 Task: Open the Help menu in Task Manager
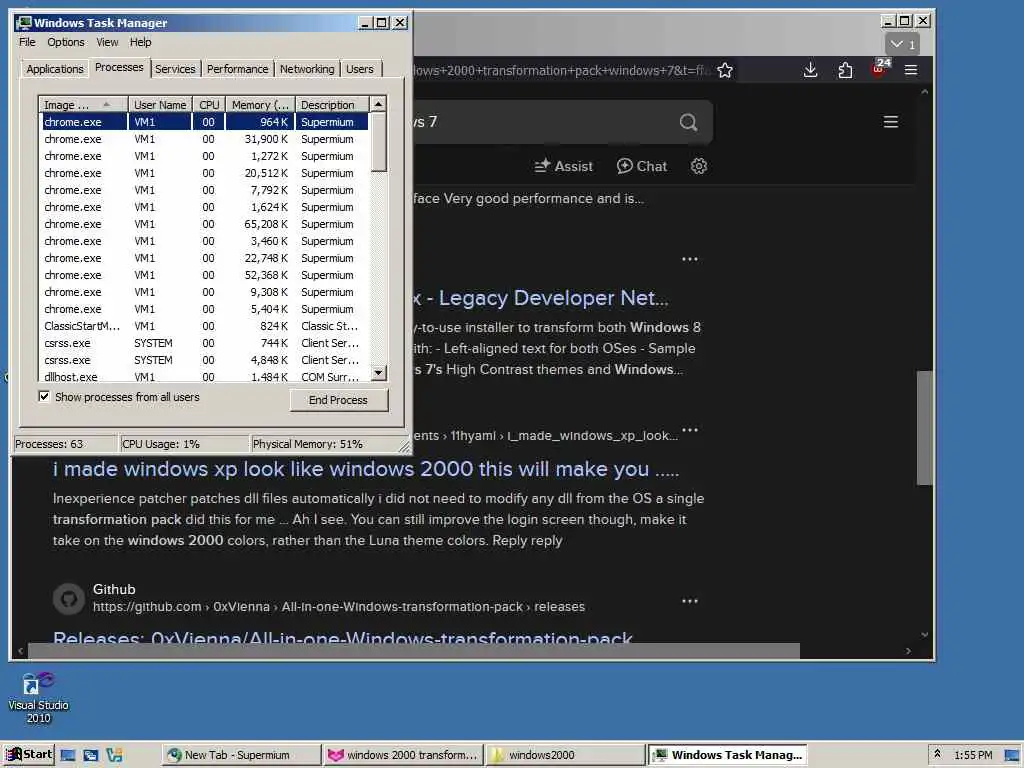pyautogui.click(x=140, y=42)
